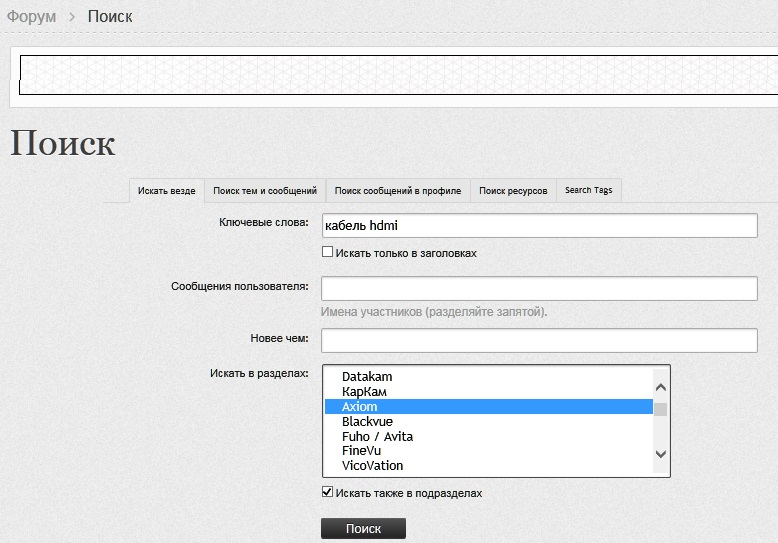Screen dimensions: 778x543
Task: Pick Blackvue from the sections list
Action: (367, 422)
